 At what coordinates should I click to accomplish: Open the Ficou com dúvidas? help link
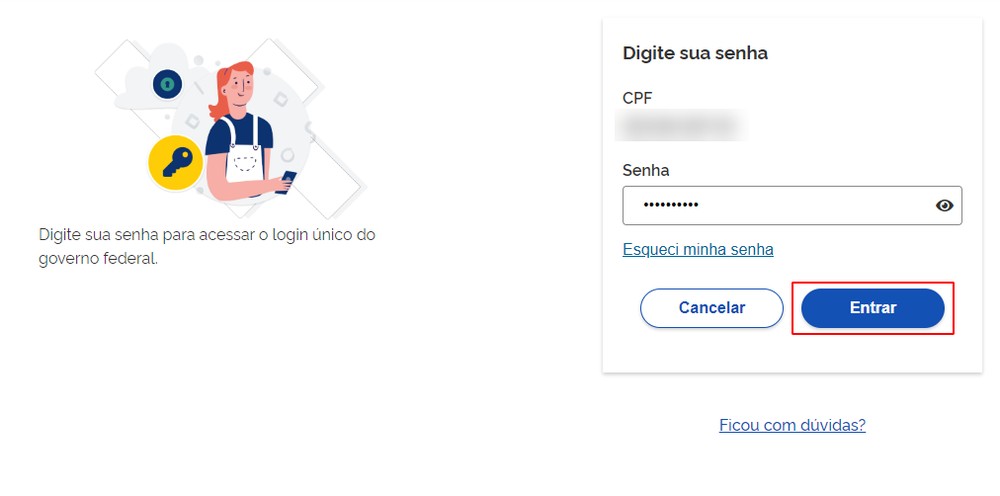pyautogui.click(x=792, y=425)
